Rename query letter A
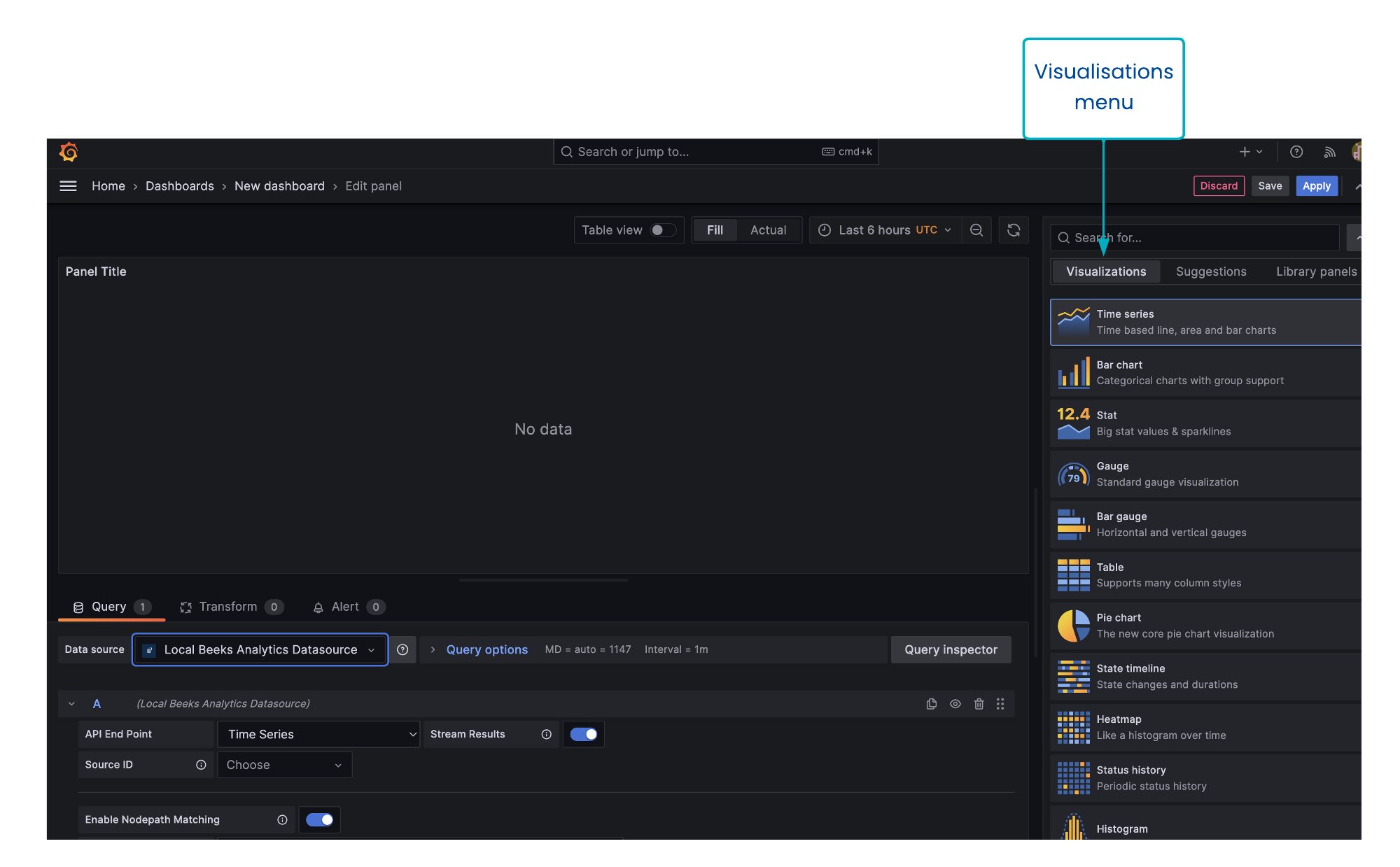The image size is (1400, 867). [x=97, y=704]
